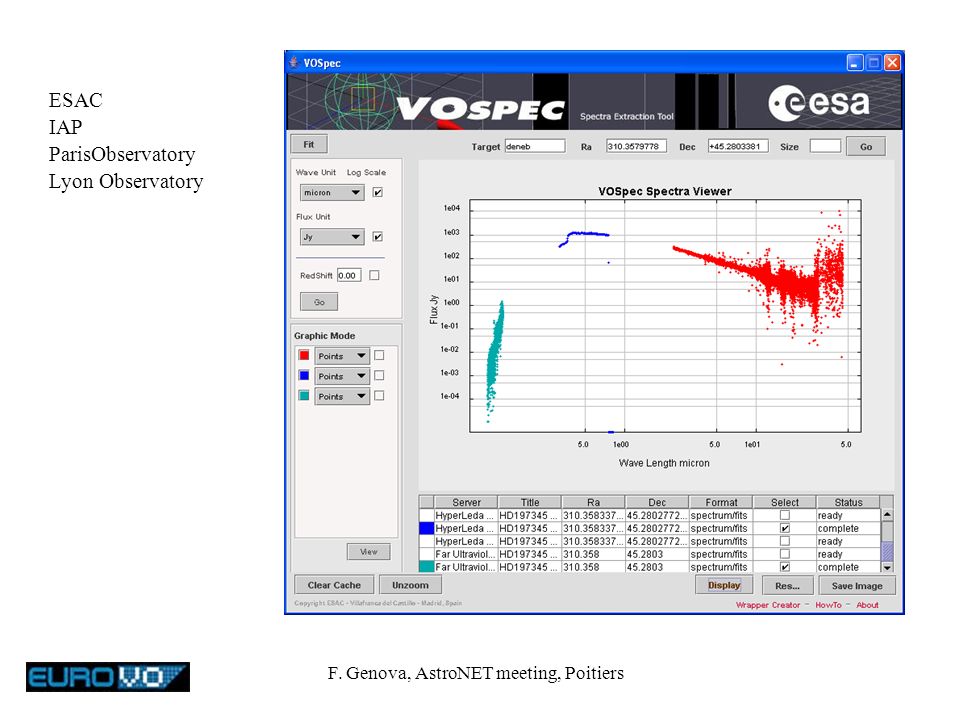Click the Dec coordinate input field
Viewport: 960px width, 720px height.
pyautogui.click(x=738, y=146)
